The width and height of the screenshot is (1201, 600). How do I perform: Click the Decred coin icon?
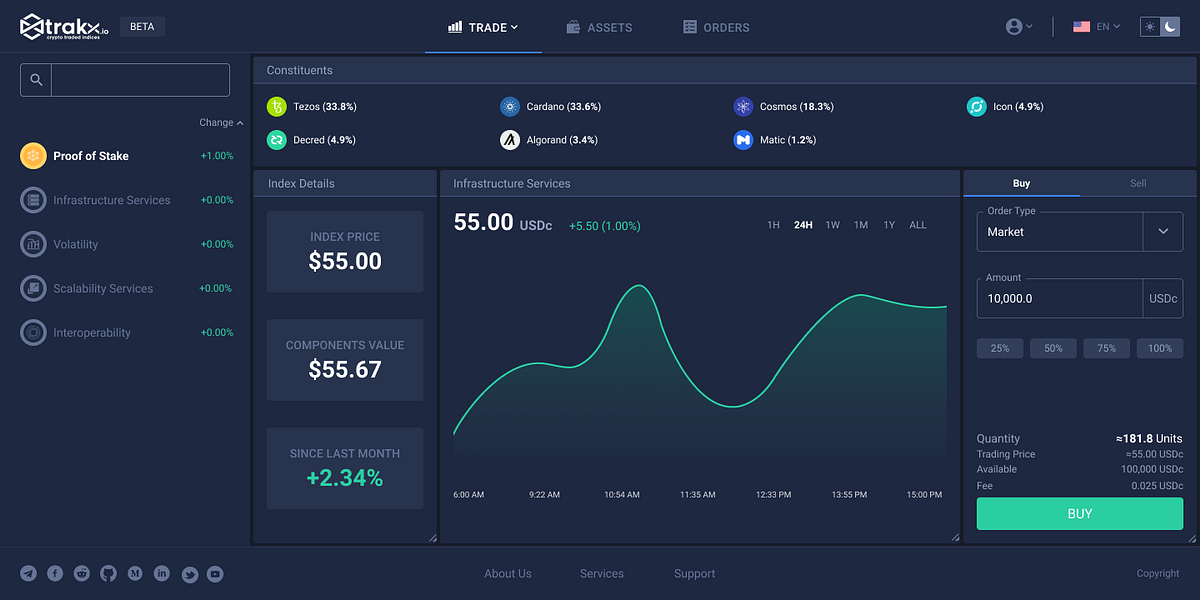[x=277, y=140]
